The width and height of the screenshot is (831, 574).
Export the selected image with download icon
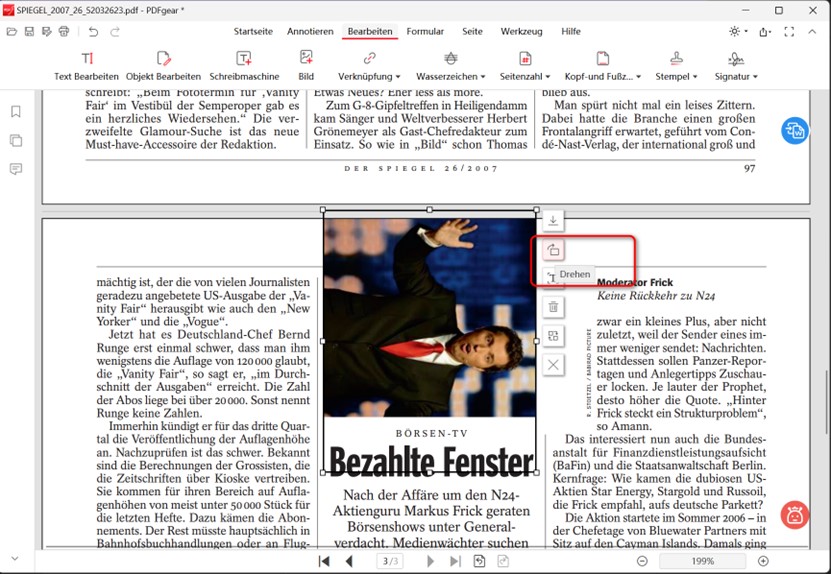[x=553, y=220]
